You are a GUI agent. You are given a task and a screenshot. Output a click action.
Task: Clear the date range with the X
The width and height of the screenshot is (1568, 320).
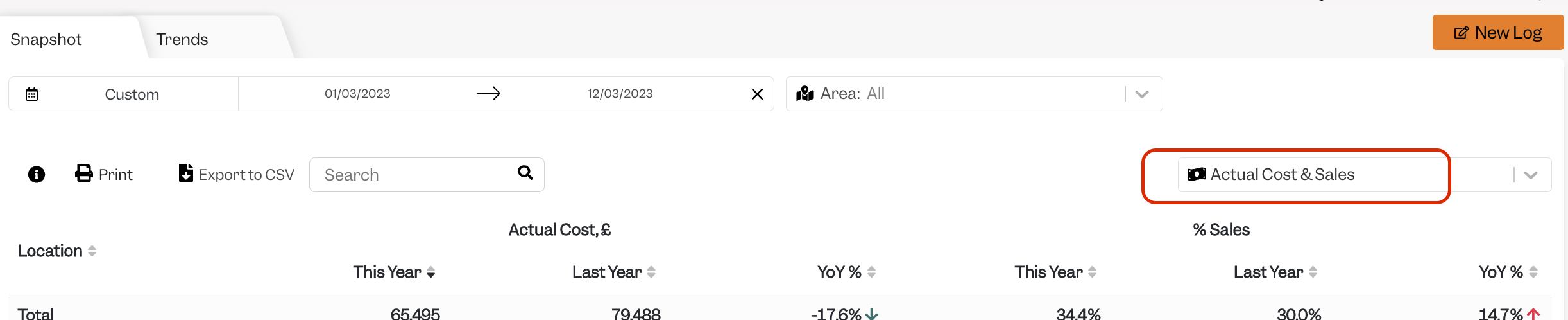point(757,94)
